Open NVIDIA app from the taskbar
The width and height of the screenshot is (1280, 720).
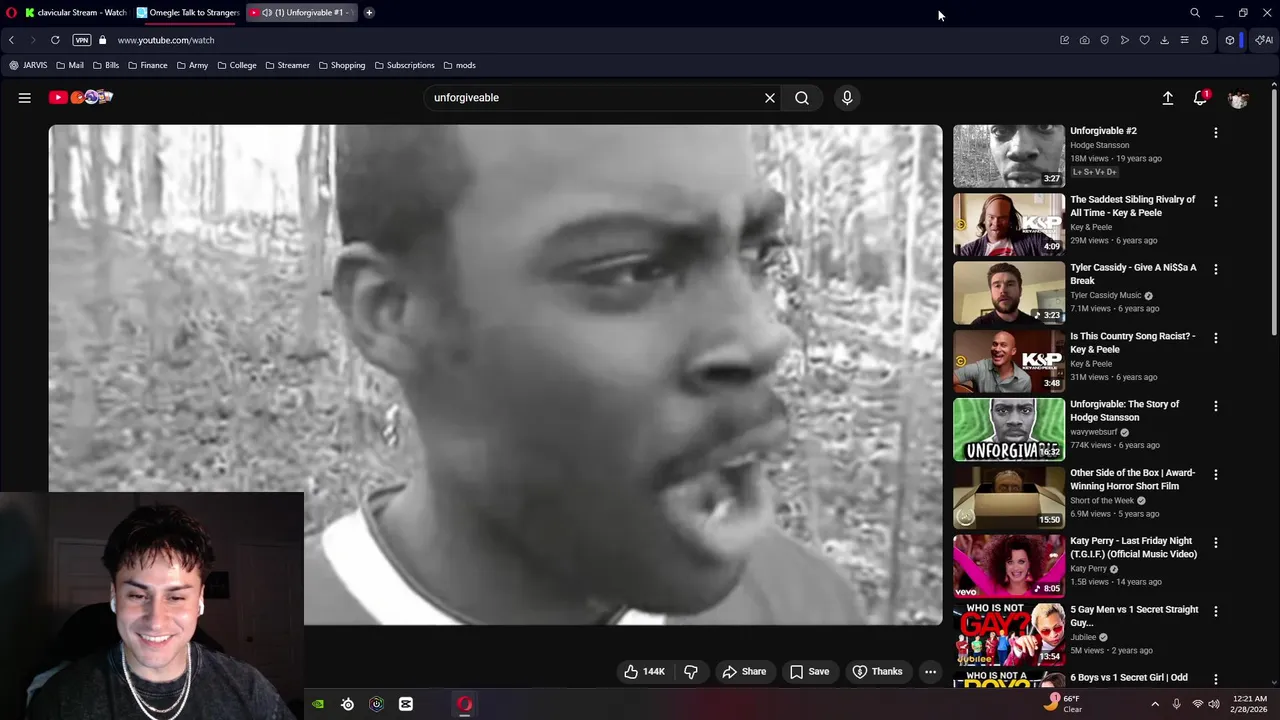pos(318,704)
